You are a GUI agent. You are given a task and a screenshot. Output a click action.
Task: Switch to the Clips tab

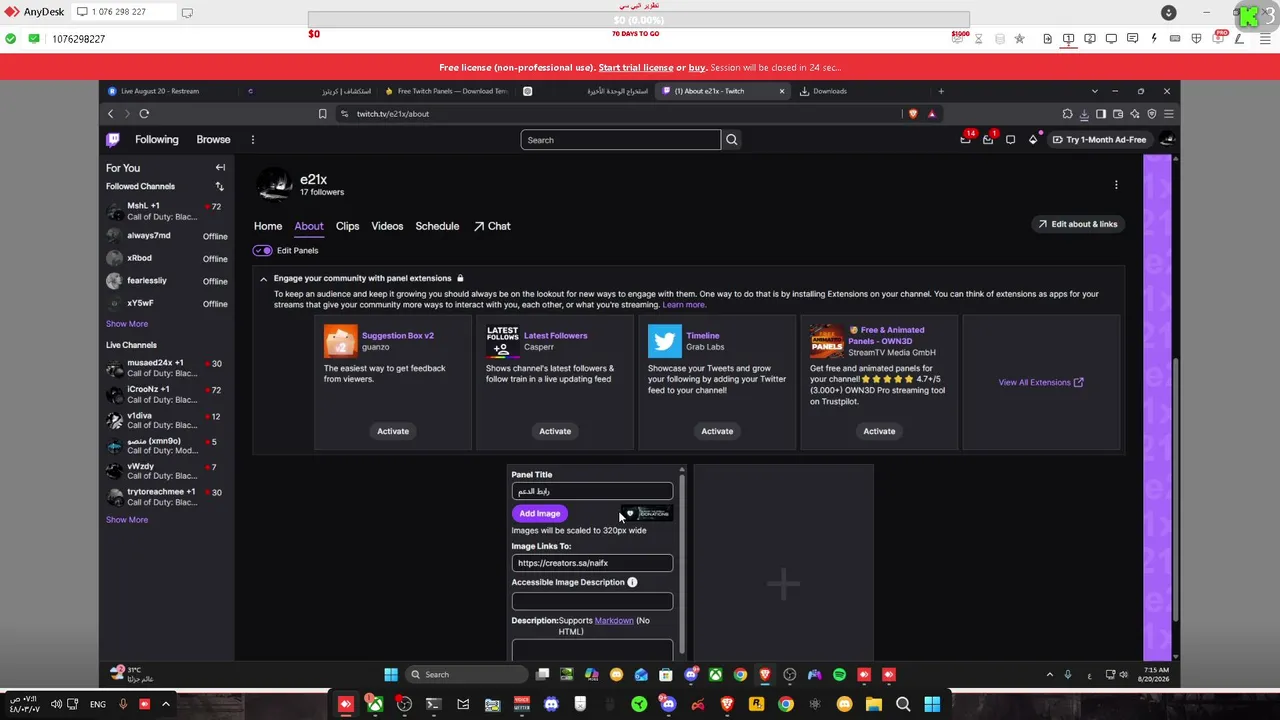pos(347,226)
